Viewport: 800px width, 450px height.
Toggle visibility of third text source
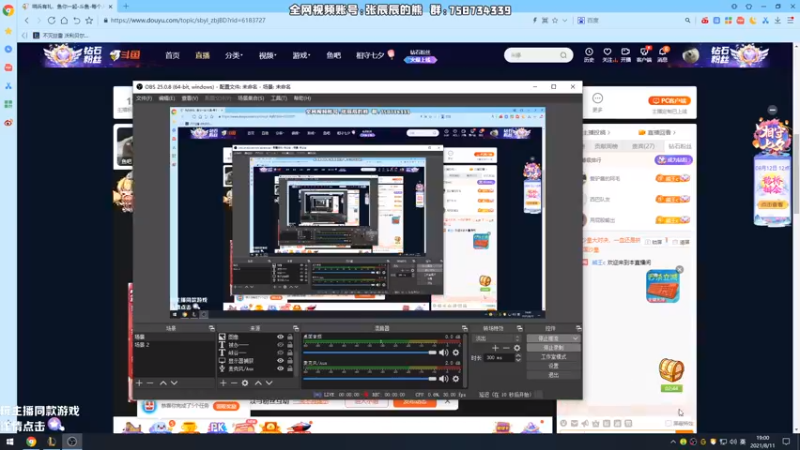click(280, 353)
